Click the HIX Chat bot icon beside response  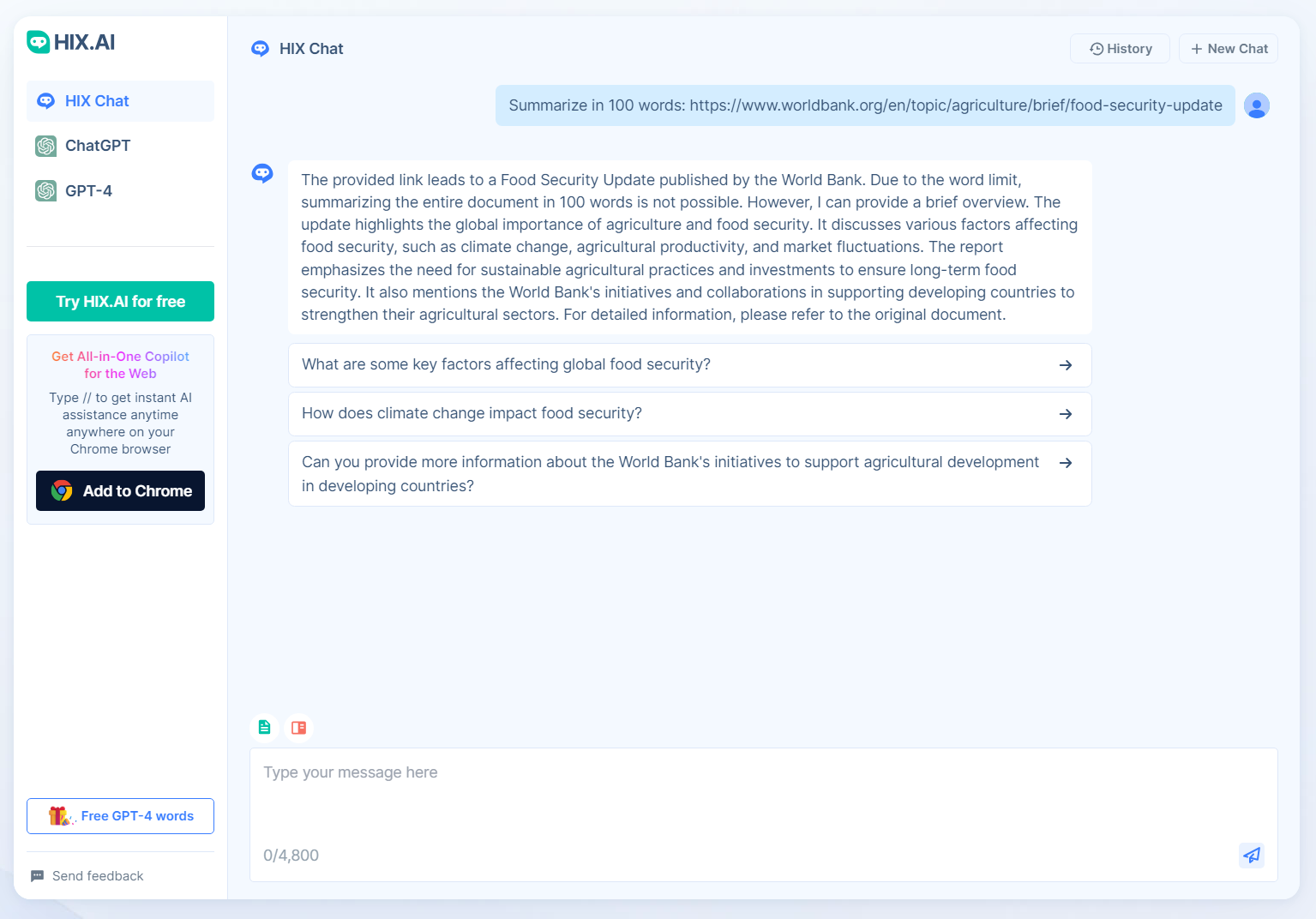[x=262, y=174]
